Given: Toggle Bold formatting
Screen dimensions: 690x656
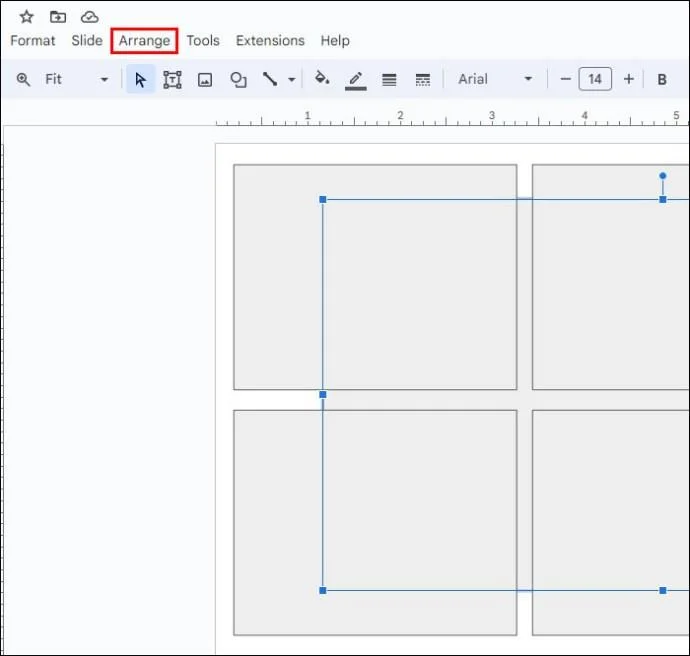Looking at the screenshot, I should tap(662, 80).
